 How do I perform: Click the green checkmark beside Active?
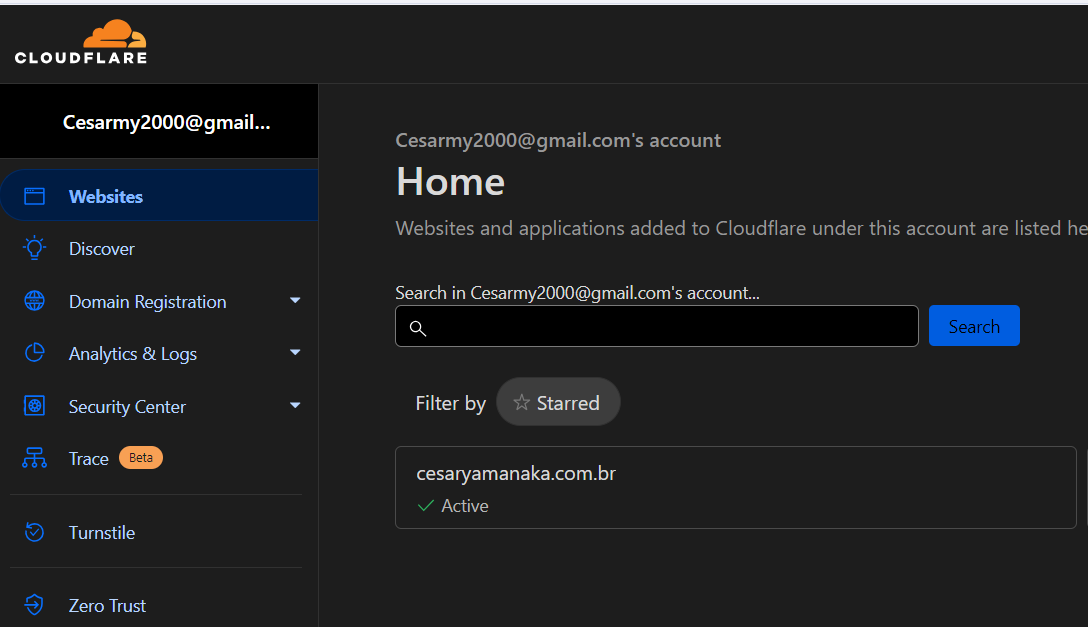(425, 506)
